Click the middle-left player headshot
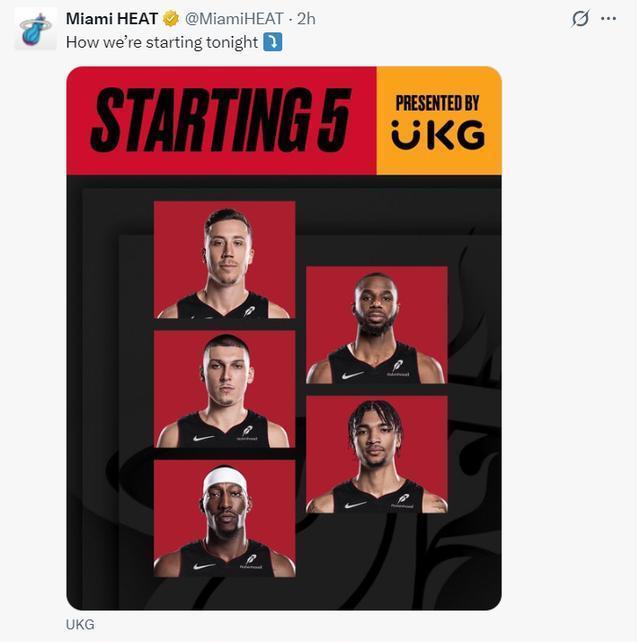The image size is (640, 642). pos(224,389)
